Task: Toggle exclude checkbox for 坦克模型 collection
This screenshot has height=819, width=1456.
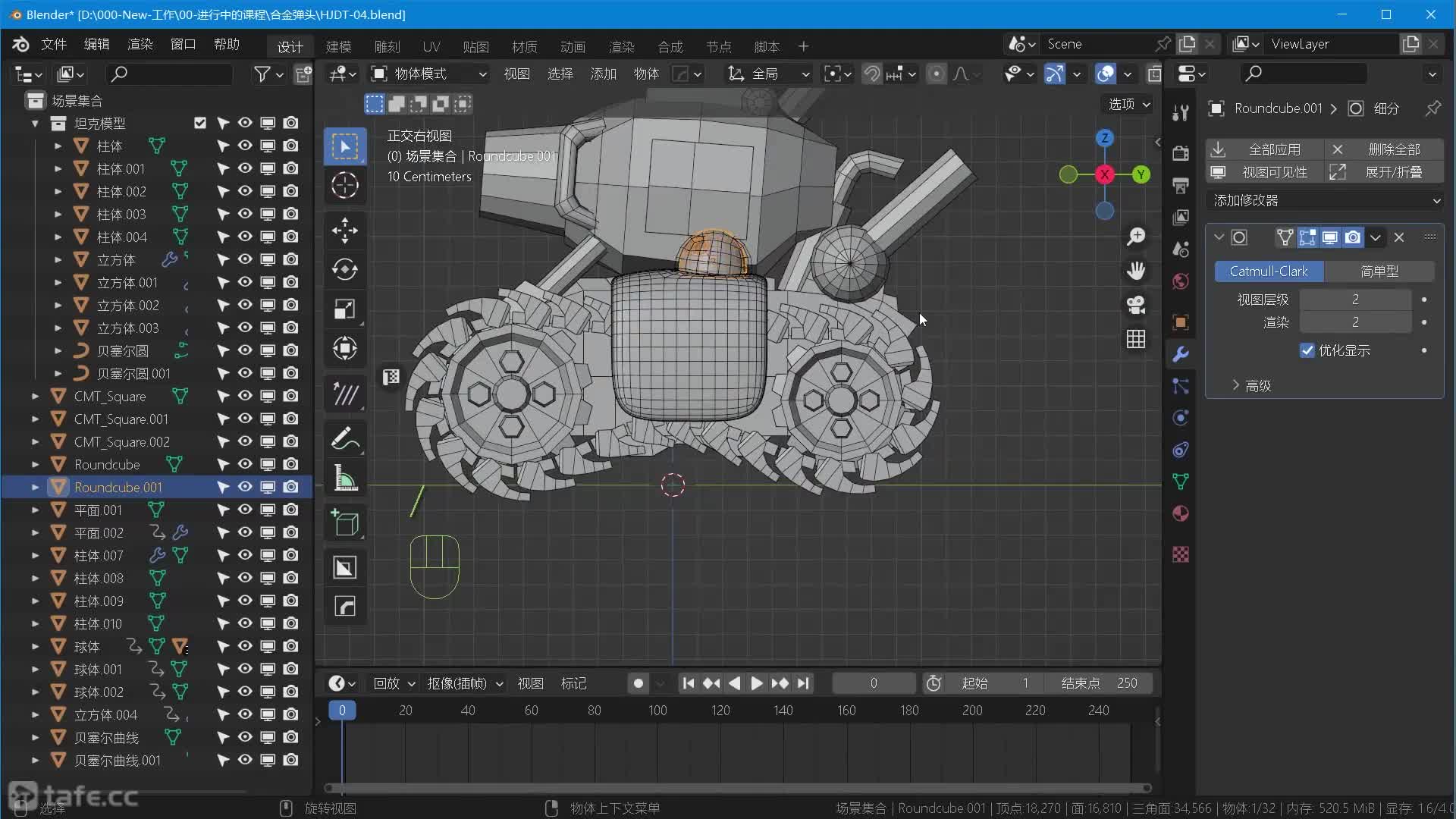Action: click(200, 123)
